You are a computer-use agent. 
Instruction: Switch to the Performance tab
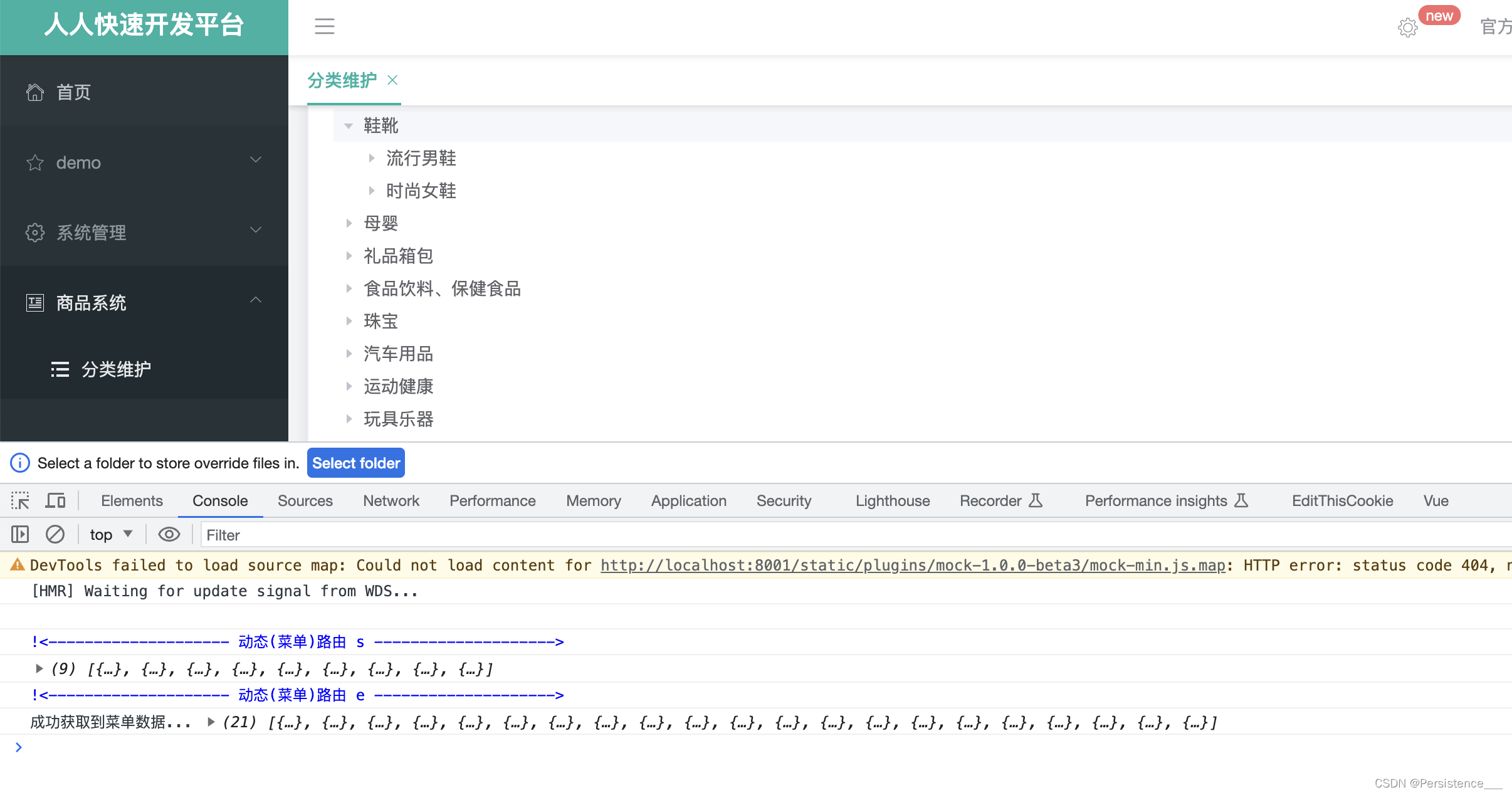[493, 500]
